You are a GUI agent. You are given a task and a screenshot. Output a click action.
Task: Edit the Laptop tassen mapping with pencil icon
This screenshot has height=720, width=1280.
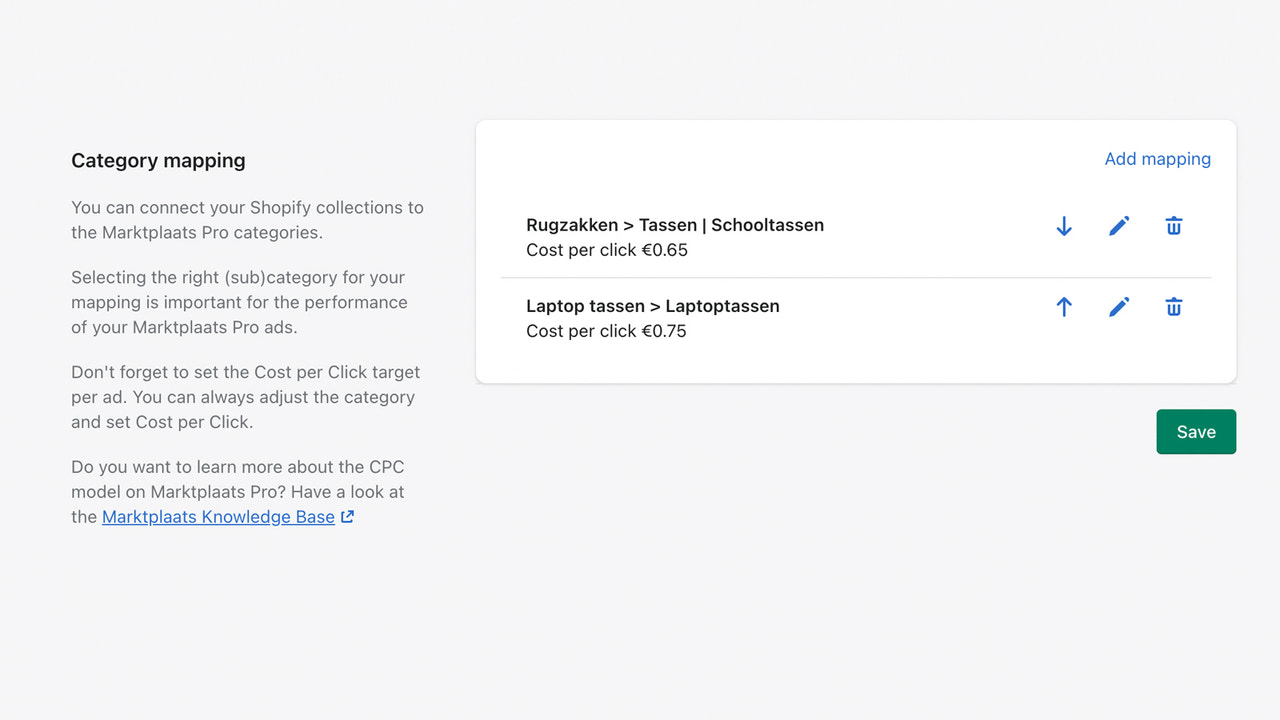1118,307
